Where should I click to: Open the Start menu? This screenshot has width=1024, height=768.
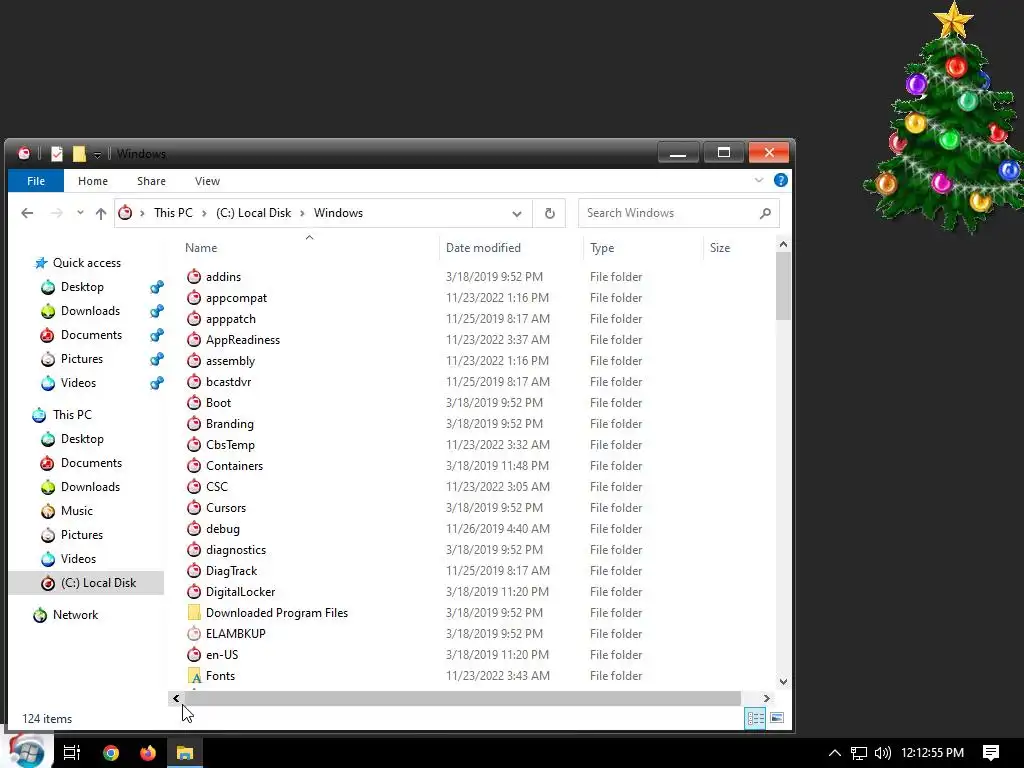[25, 752]
